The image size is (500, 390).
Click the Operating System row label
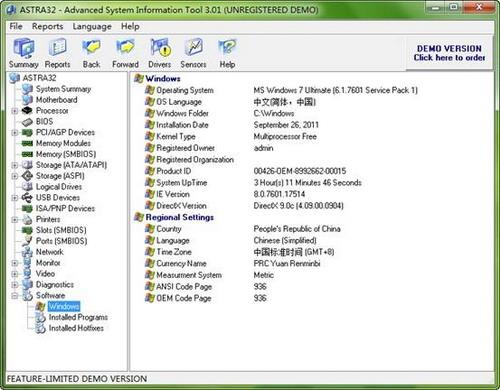(x=185, y=90)
